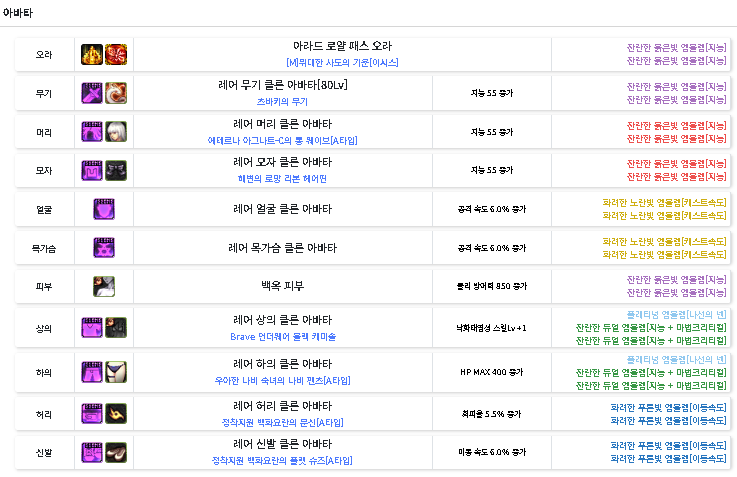Click the purple top avatar icon in 상의 row
Viewport: 737px width, 477px height.
(x=92, y=327)
